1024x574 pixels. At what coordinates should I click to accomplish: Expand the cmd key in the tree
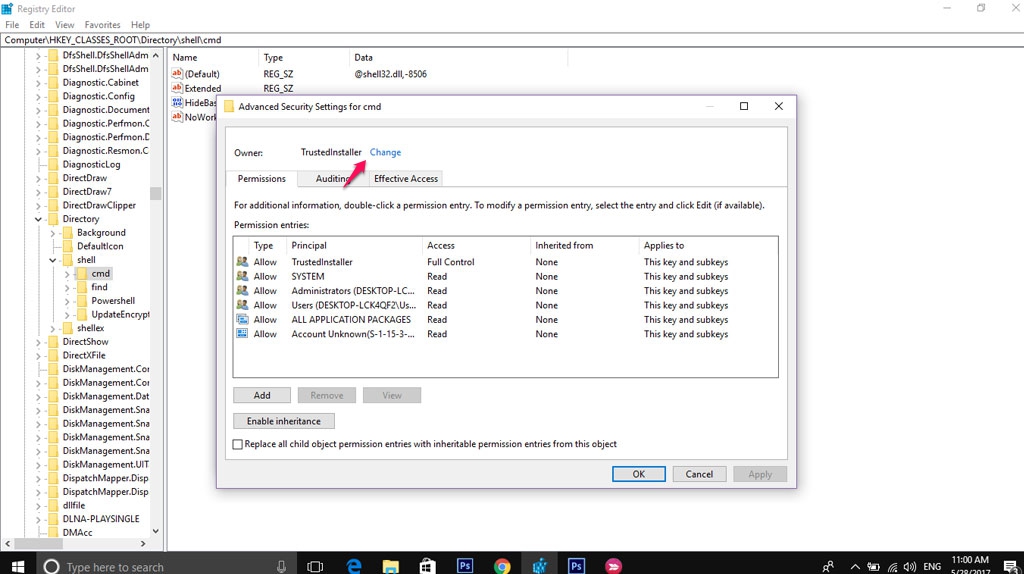67,274
